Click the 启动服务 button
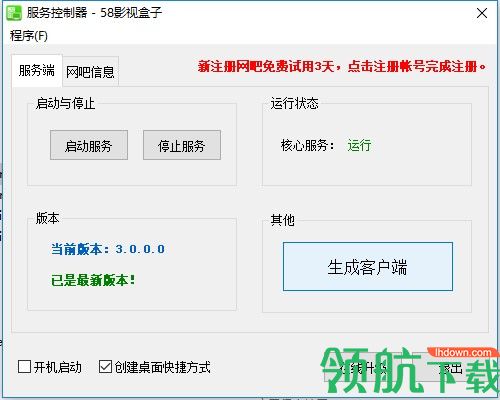The height and width of the screenshot is (400, 500). coord(89,145)
